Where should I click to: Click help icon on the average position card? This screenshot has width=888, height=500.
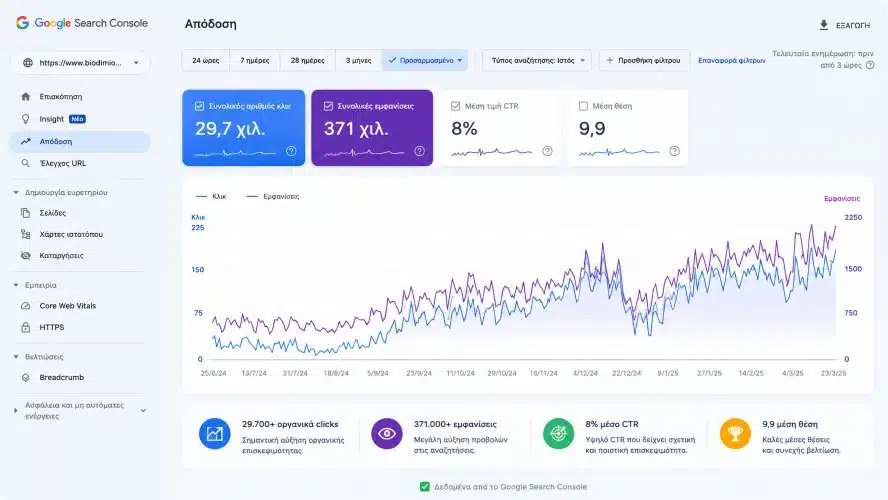[674, 151]
